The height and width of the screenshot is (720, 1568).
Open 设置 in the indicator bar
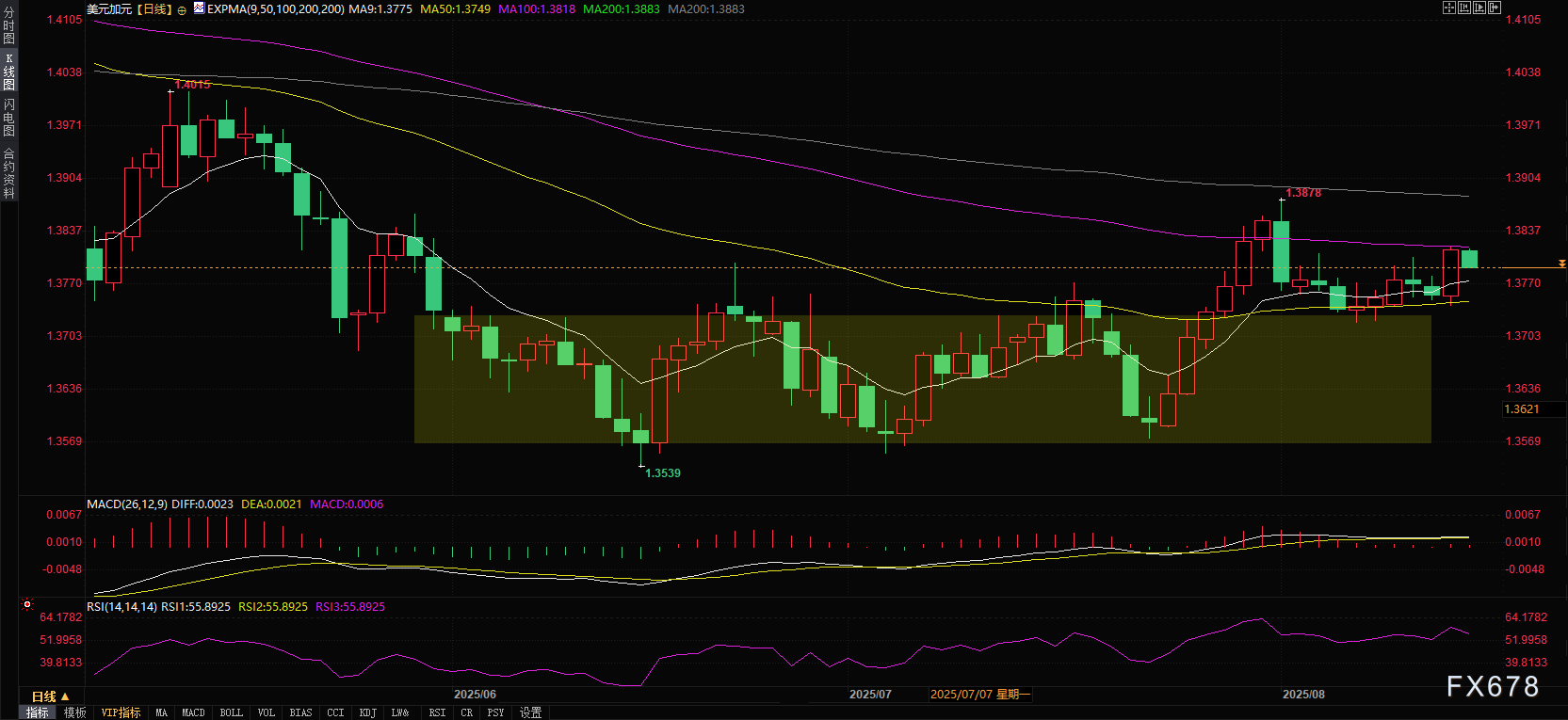[x=531, y=712]
